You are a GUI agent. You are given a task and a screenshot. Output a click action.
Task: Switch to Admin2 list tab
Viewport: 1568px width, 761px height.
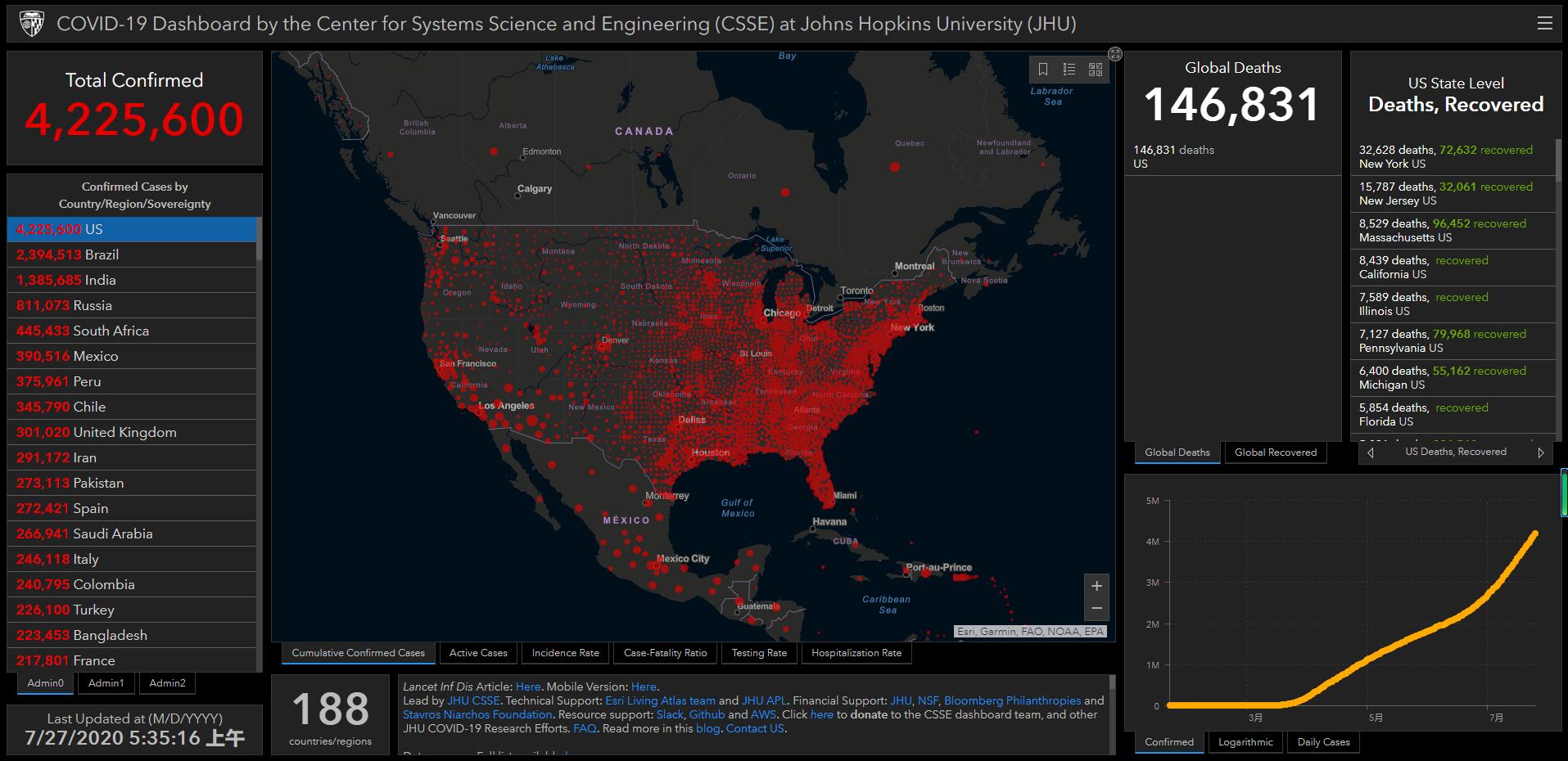click(168, 683)
